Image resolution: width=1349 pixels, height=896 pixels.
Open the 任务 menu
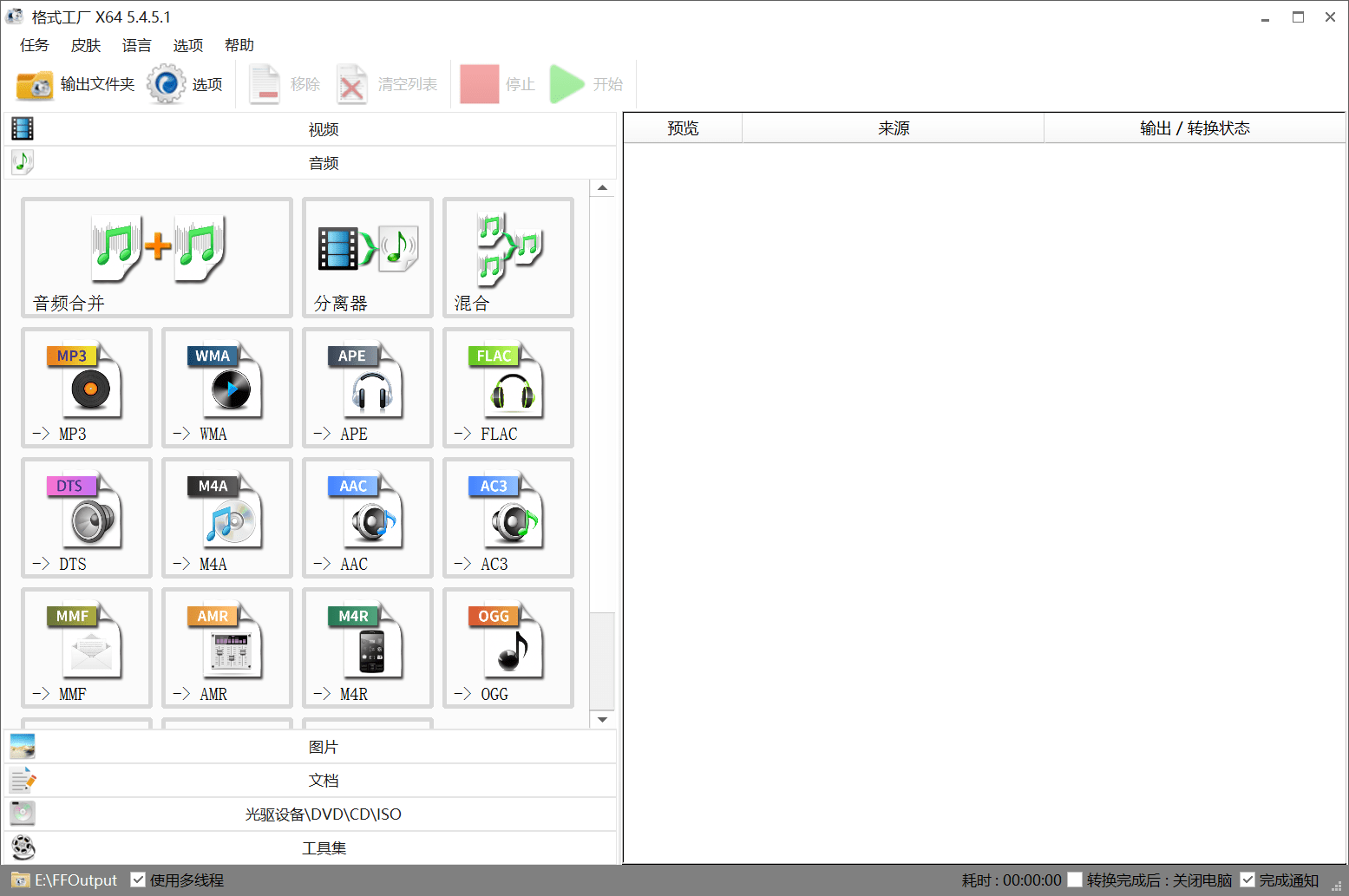[x=34, y=45]
